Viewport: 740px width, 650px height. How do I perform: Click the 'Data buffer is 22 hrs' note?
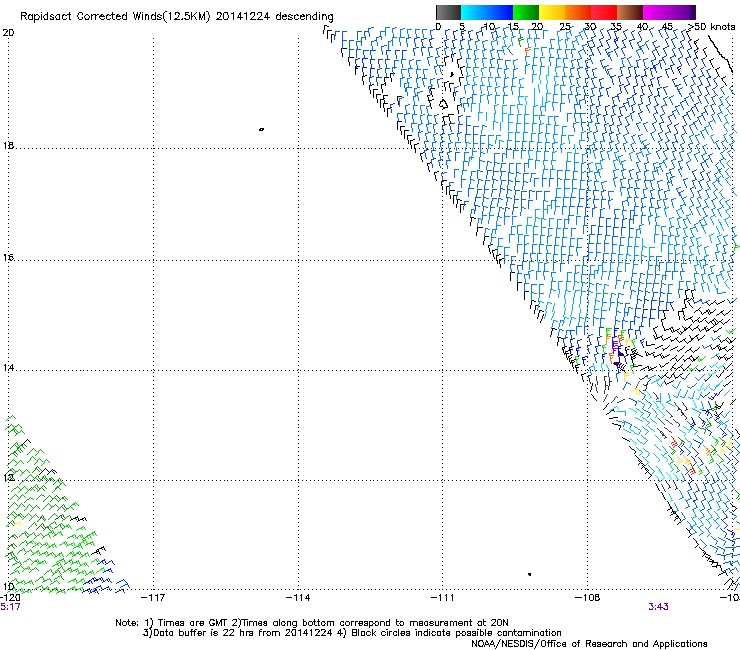(352, 633)
